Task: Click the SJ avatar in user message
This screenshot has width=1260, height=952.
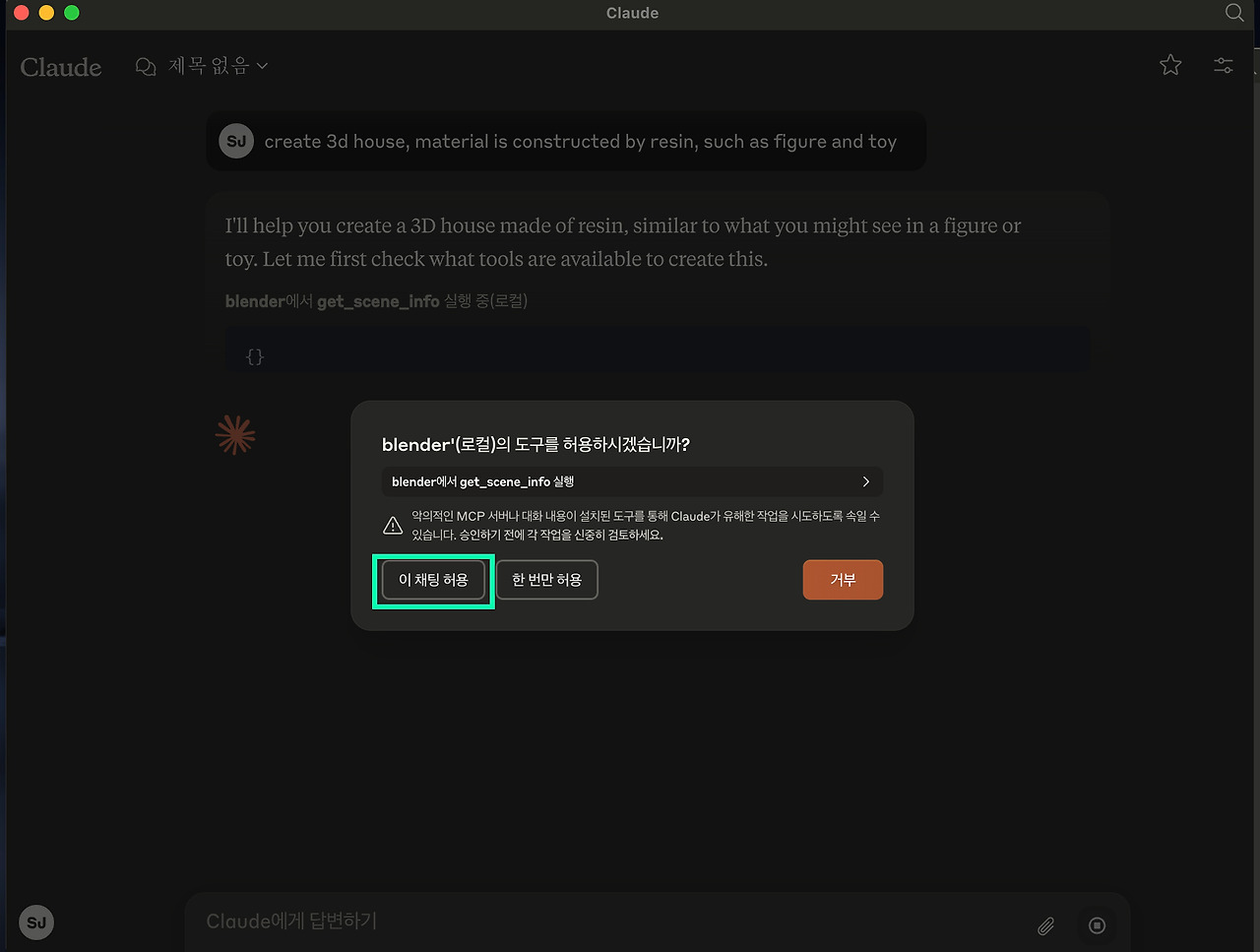Action: [236, 142]
